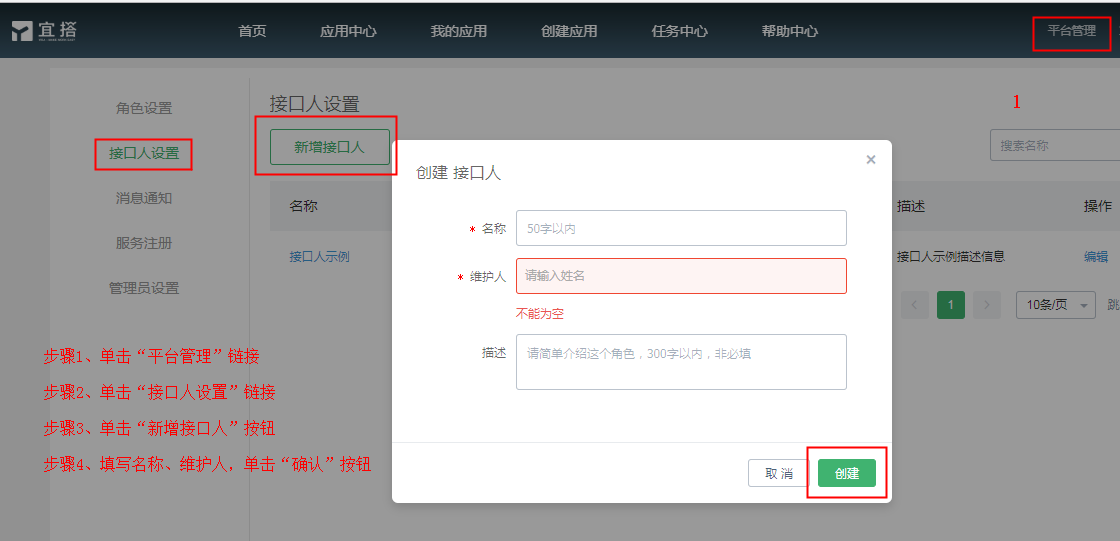Open 应用中心 in the top navigation
The height and width of the screenshot is (541, 1120).
tap(348, 31)
